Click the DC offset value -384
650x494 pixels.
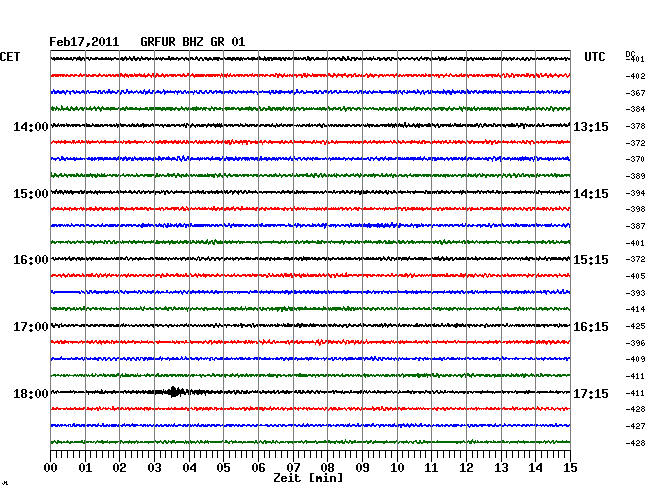tap(635, 109)
